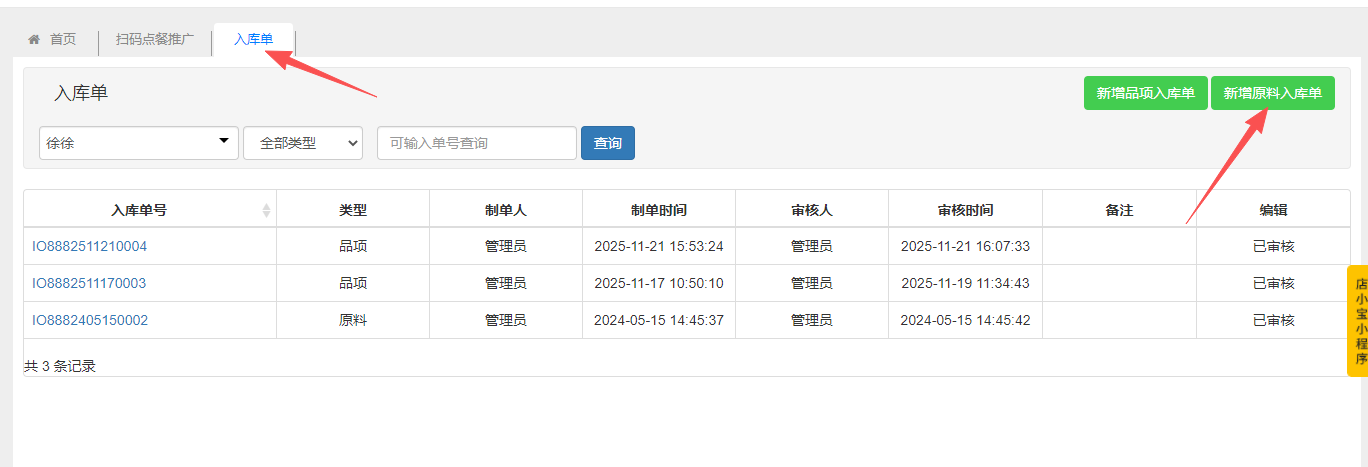
Task: Click 新增品项入库单 green button
Action: point(1145,93)
